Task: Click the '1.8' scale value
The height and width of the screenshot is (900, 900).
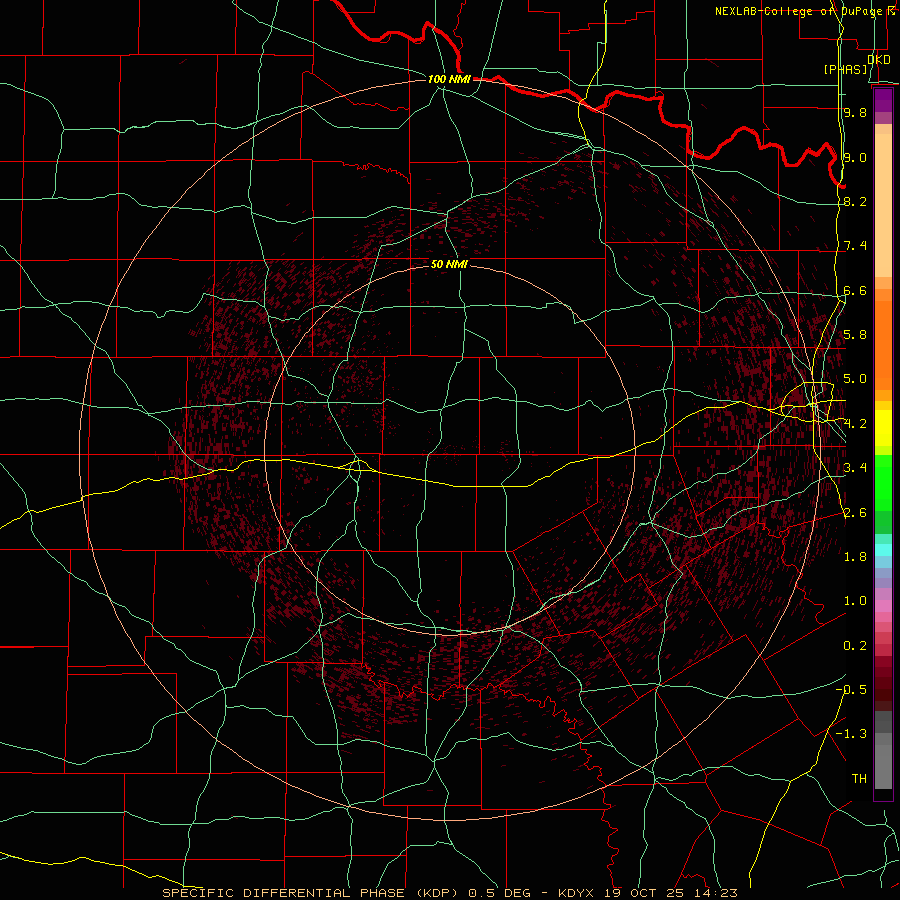Action: pyautogui.click(x=855, y=557)
